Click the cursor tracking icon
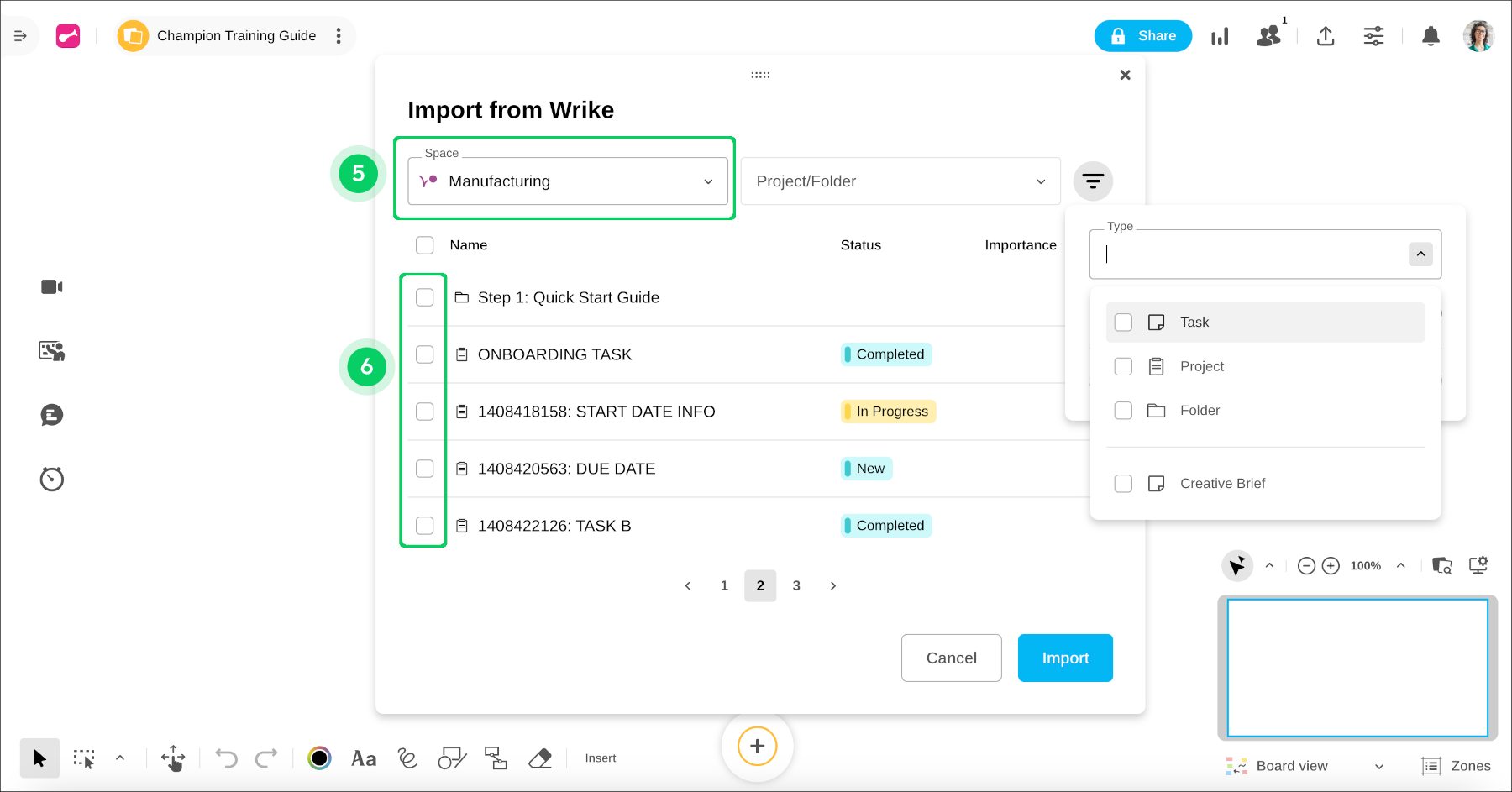The height and width of the screenshot is (792, 1512). (1237, 566)
